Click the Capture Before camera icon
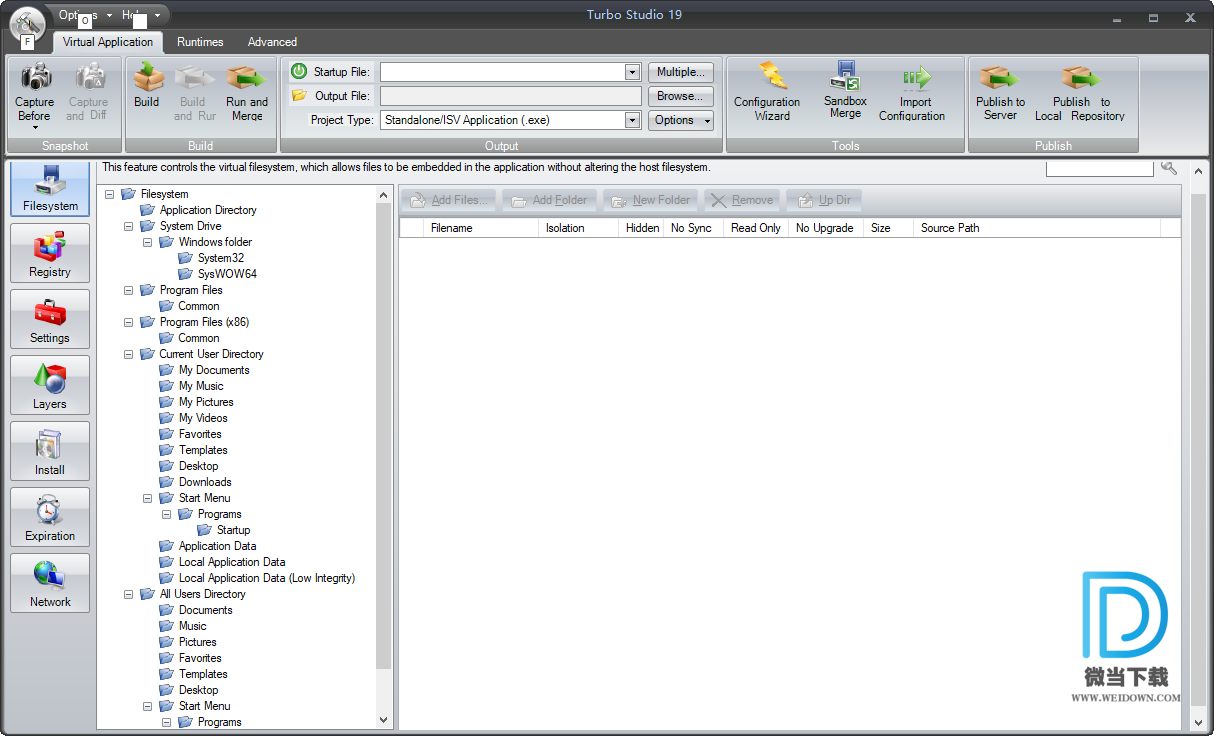 click(x=35, y=77)
